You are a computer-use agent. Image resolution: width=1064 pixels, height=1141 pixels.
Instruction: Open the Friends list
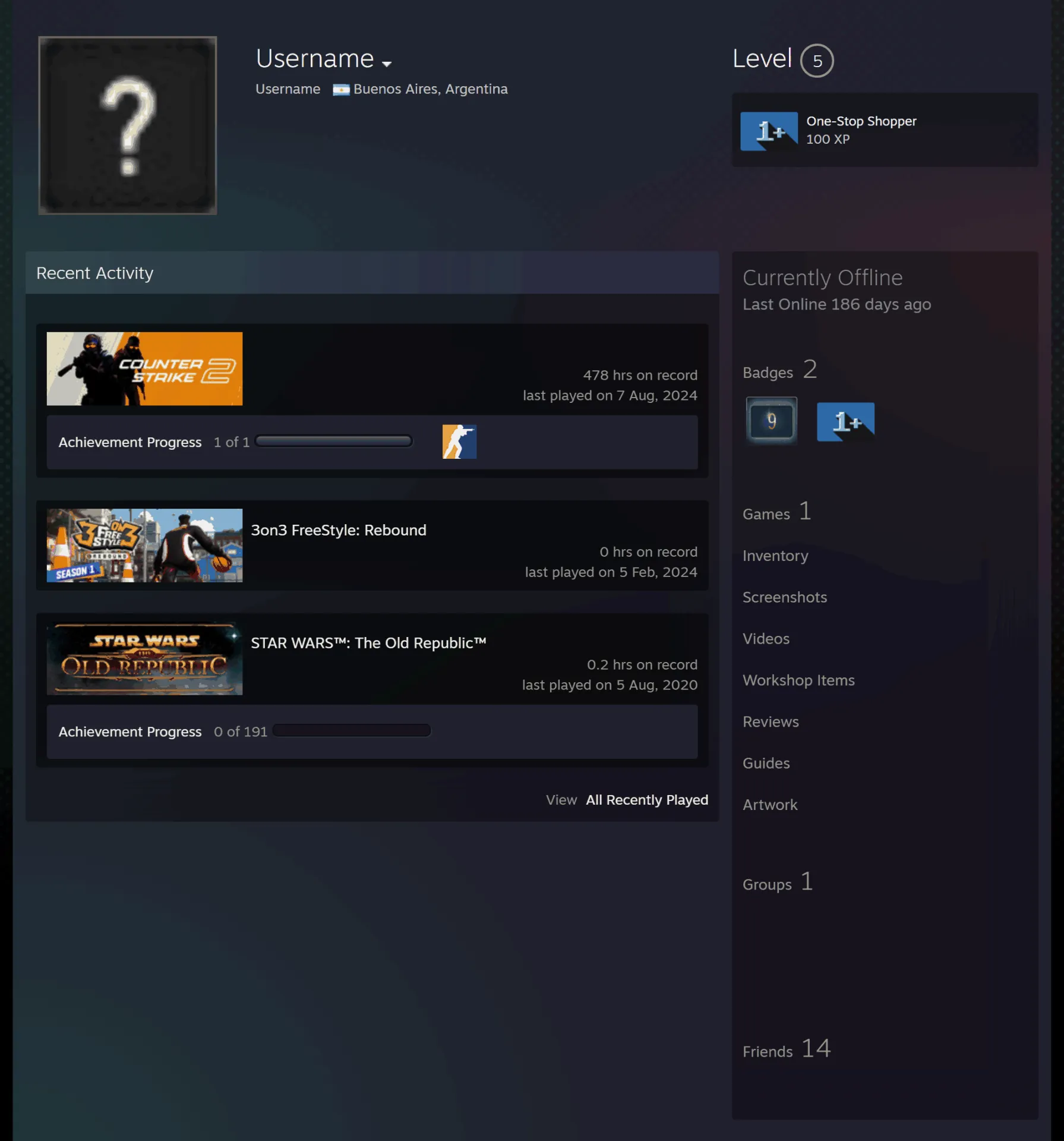[x=768, y=1052]
